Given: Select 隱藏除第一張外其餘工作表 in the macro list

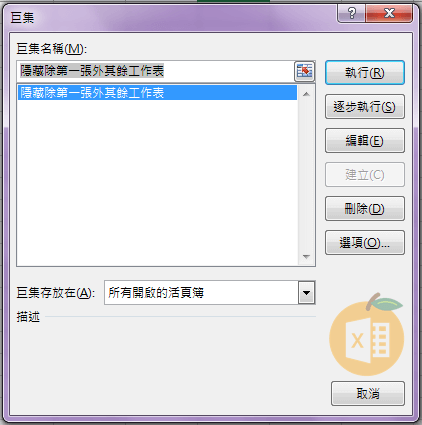Looking at the screenshot, I should (157, 93).
